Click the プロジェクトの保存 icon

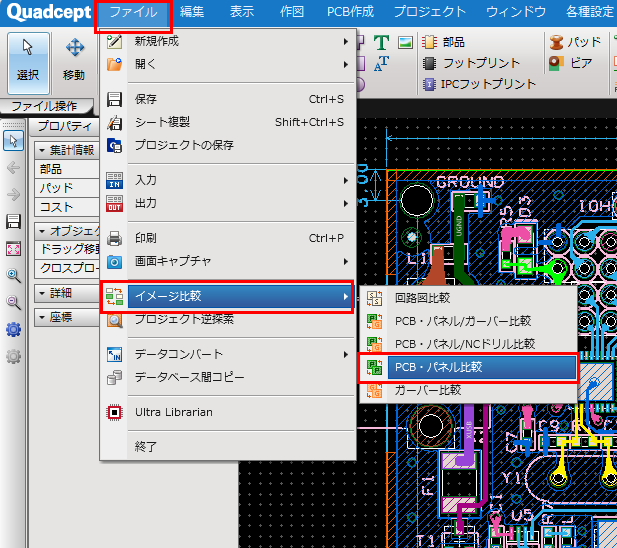click(x=115, y=146)
